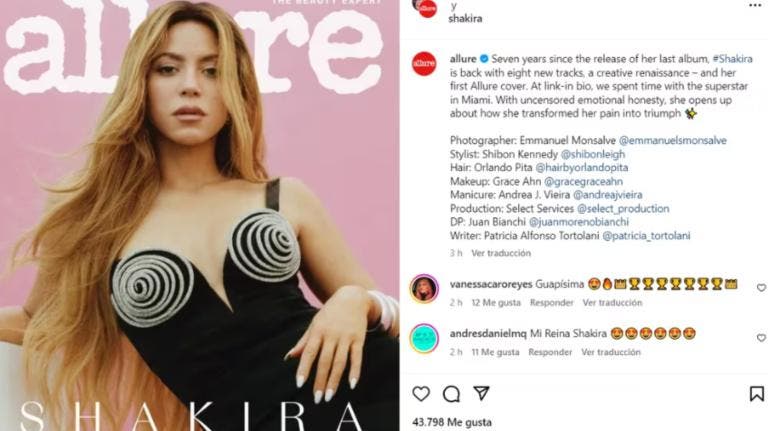Reply to vanessacaroreyes with Responder
The height and width of the screenshot is (431, 770).
tap(551, 303)
